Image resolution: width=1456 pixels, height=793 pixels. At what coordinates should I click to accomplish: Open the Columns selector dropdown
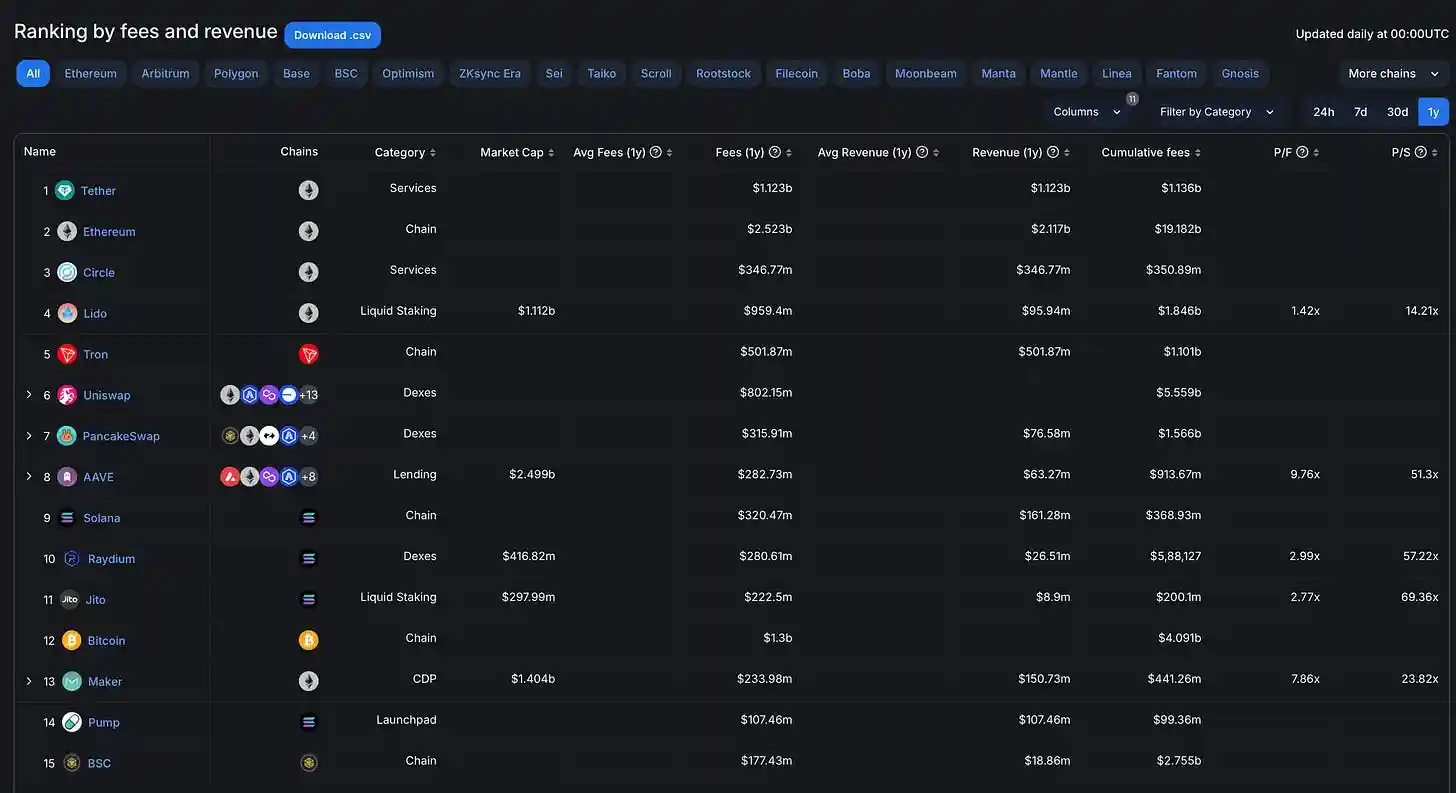1087,112
